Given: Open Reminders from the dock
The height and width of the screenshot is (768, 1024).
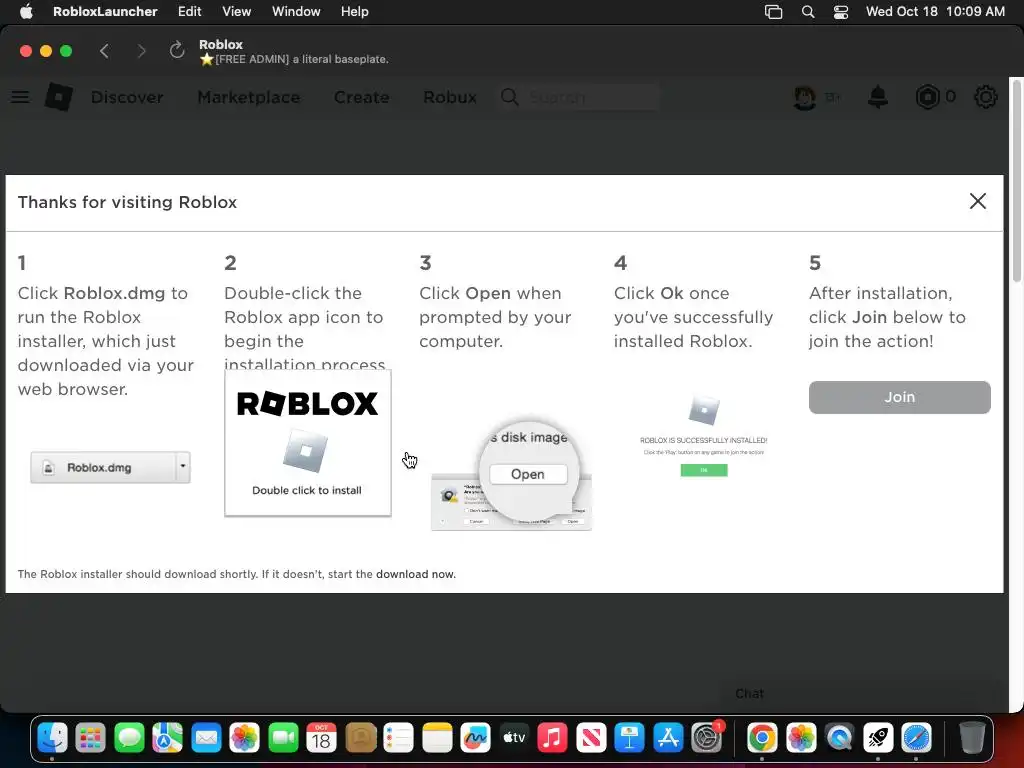Looking at the screenshot, I should 399,739.
